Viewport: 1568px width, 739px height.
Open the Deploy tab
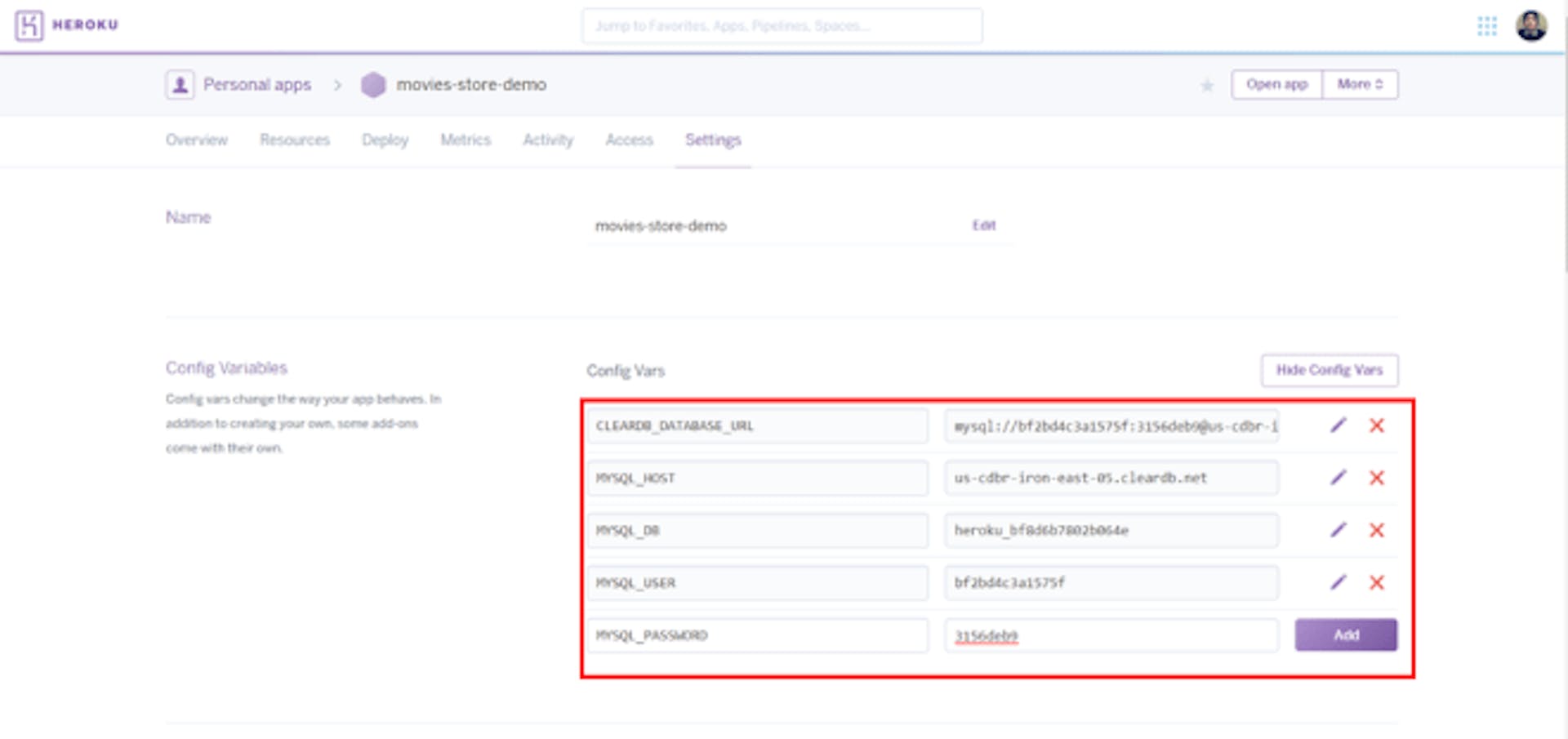[x=385, y=140]
